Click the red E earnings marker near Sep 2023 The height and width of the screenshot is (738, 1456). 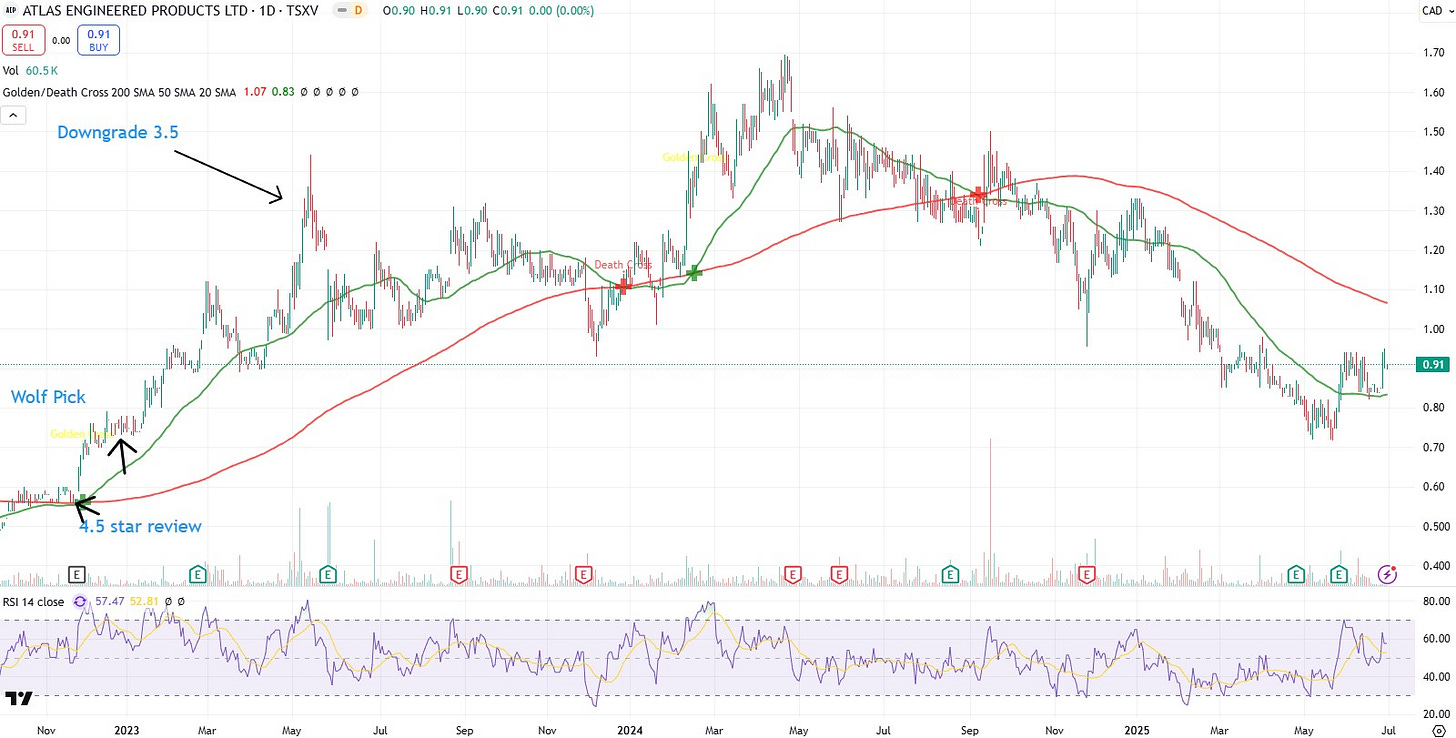(x=459, y=574)
